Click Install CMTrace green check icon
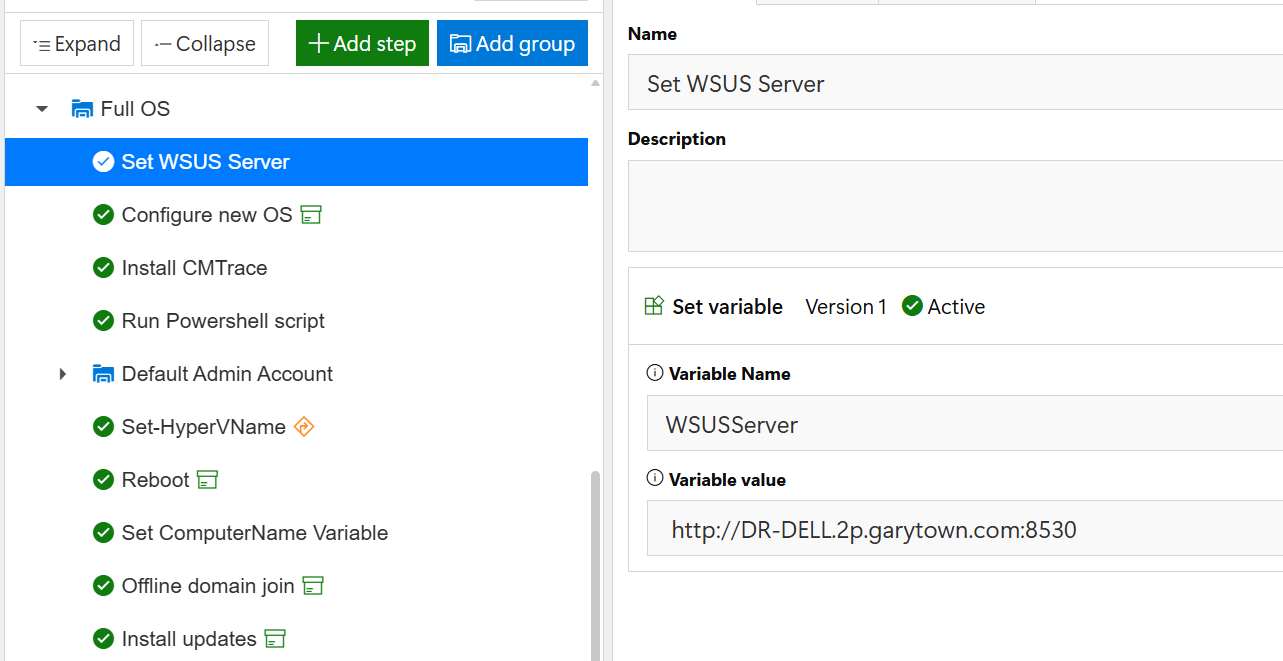 (x=103, y=268)
